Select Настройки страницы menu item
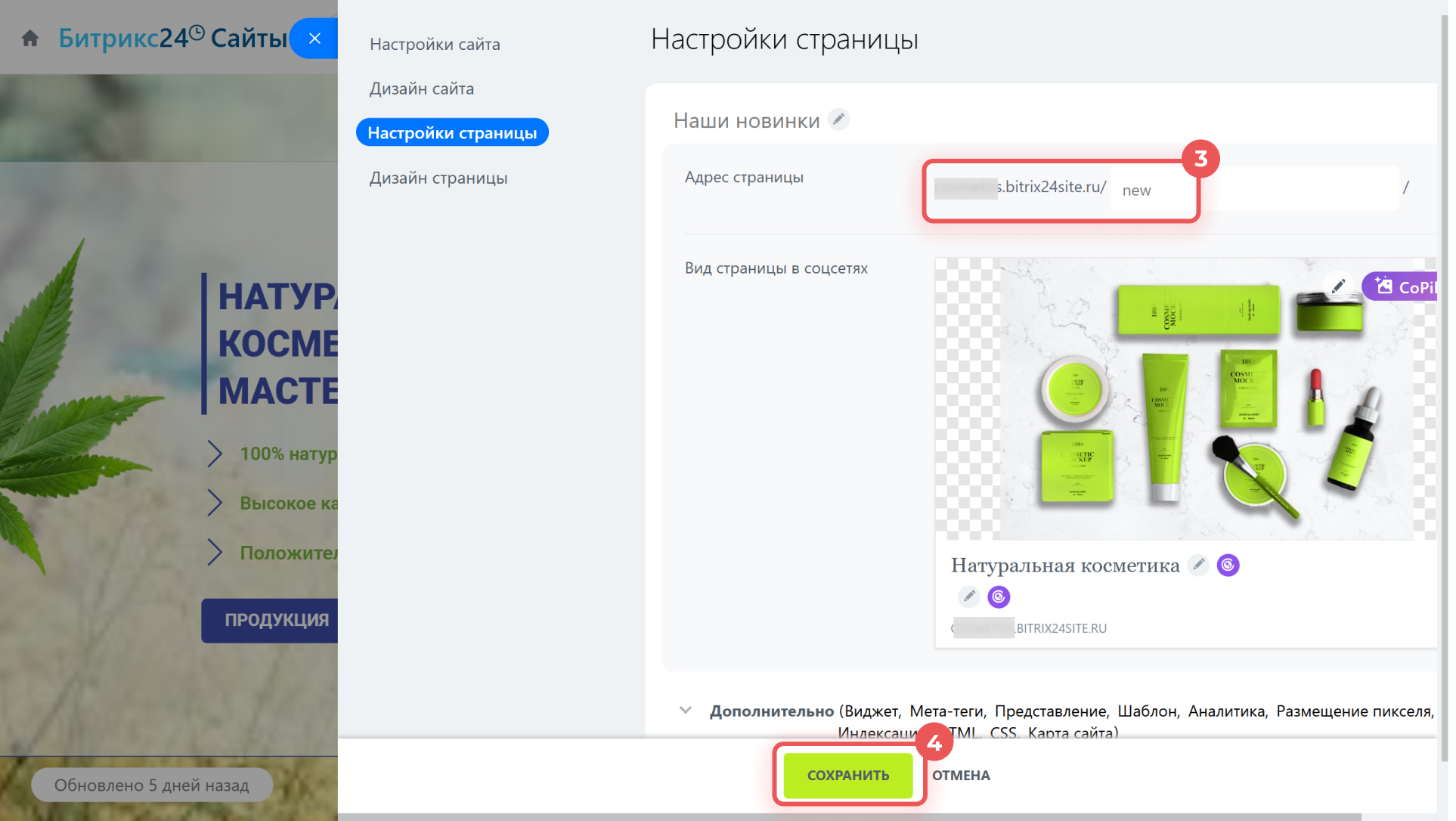Image resolution: width=1456 pixels, height=821 pixels. point(452,133)
